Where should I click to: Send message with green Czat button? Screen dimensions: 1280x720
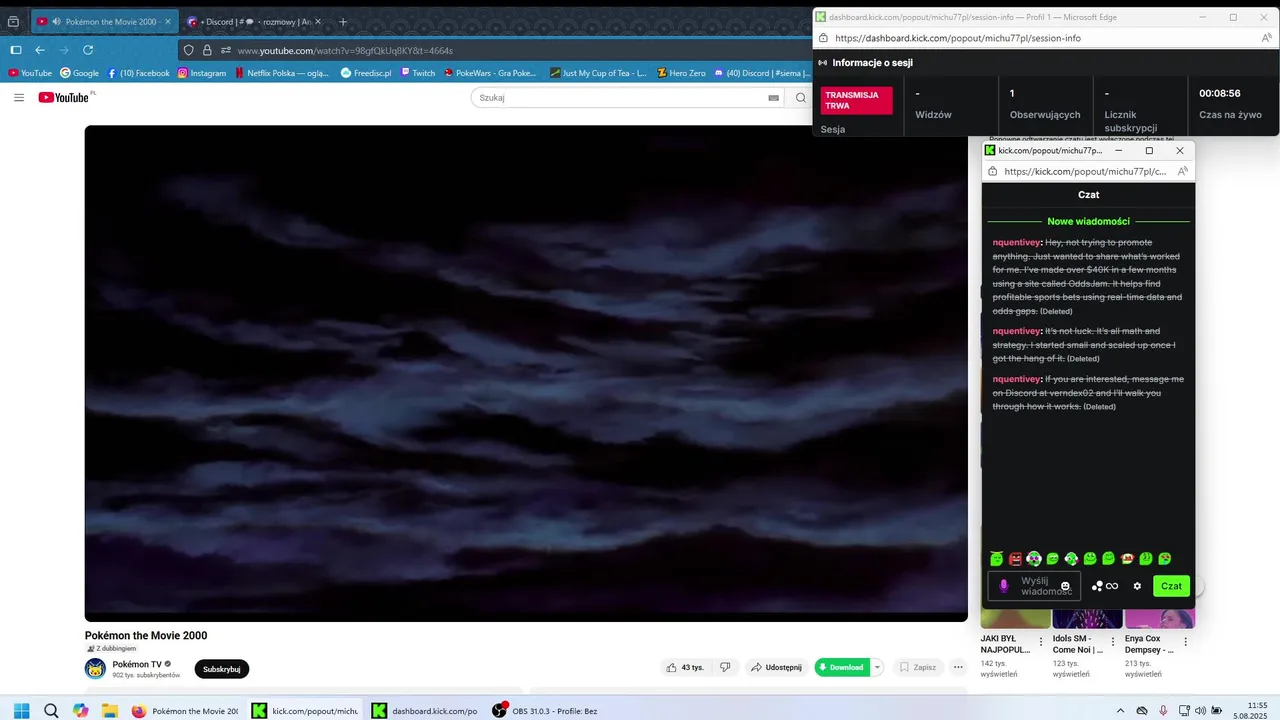[x=1171, y=586]
